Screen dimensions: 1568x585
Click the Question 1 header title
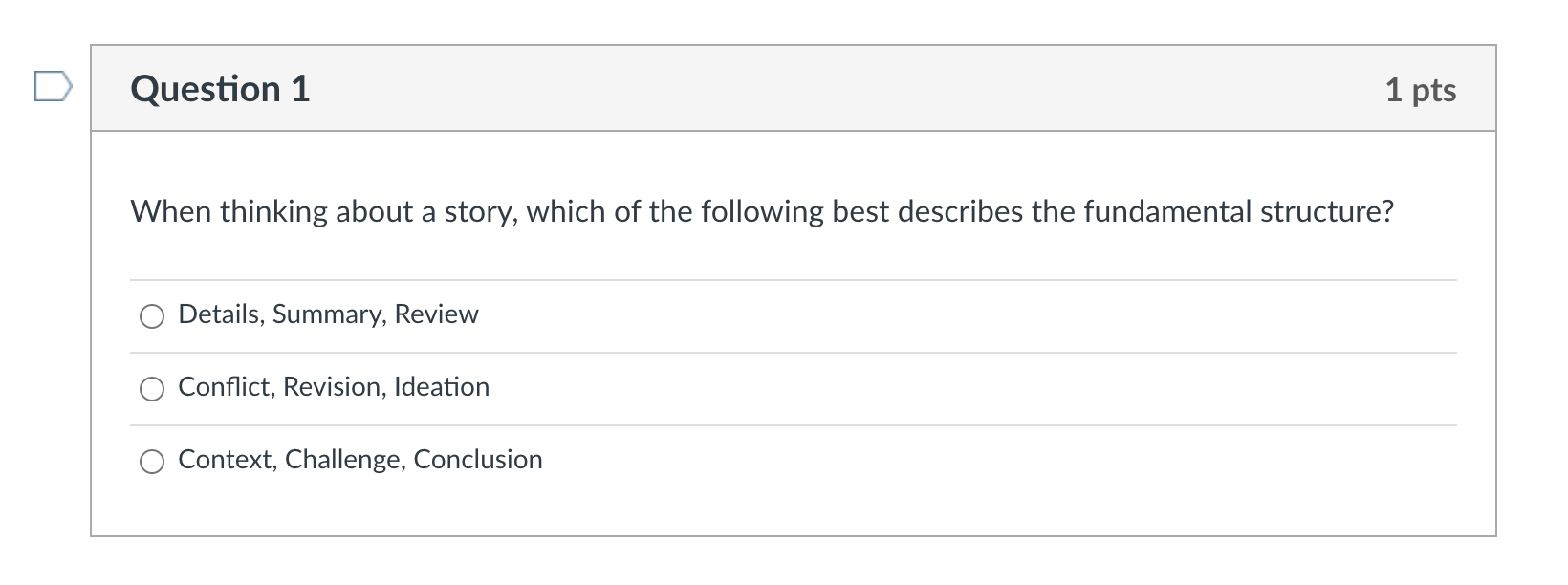click(x=219, y=89)
